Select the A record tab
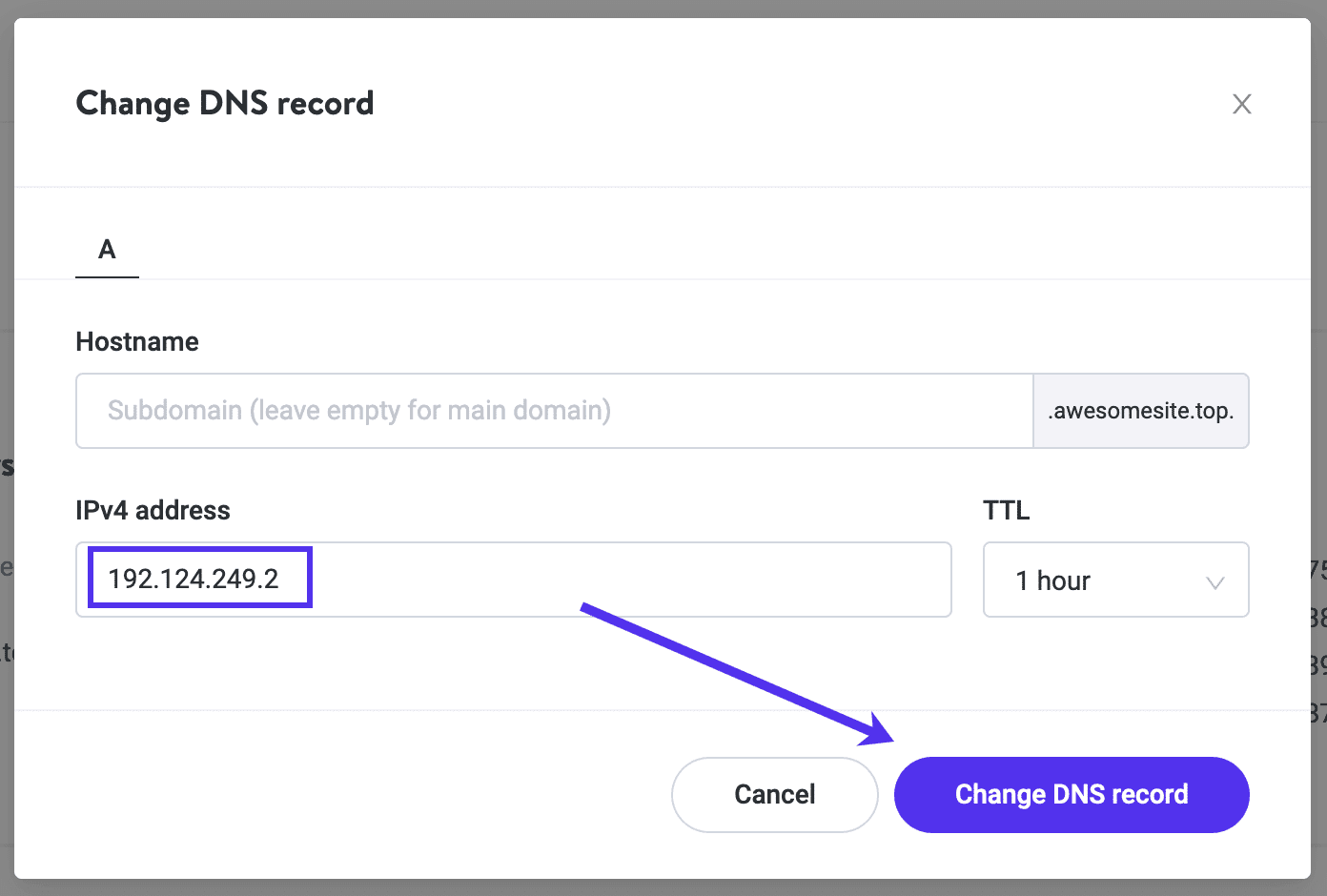The height and width of the screenshot is (896, 1327). pyautogui.click(x=106, y=250)
